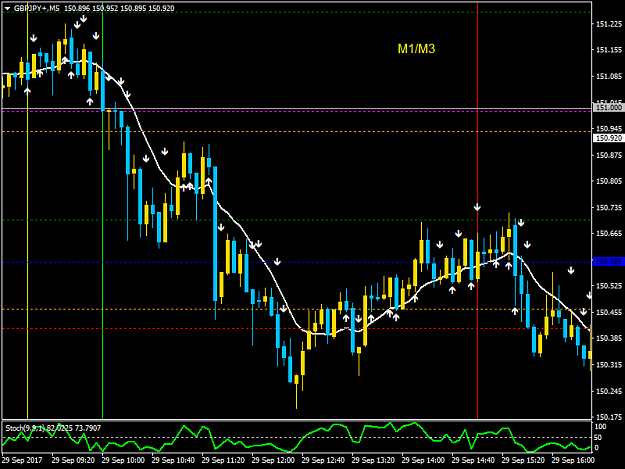Image resolution: width=625 pixels, height=469 pixels.
Task: Click the 29 Sep 12:00 time label
Action: tap(273, 460)
